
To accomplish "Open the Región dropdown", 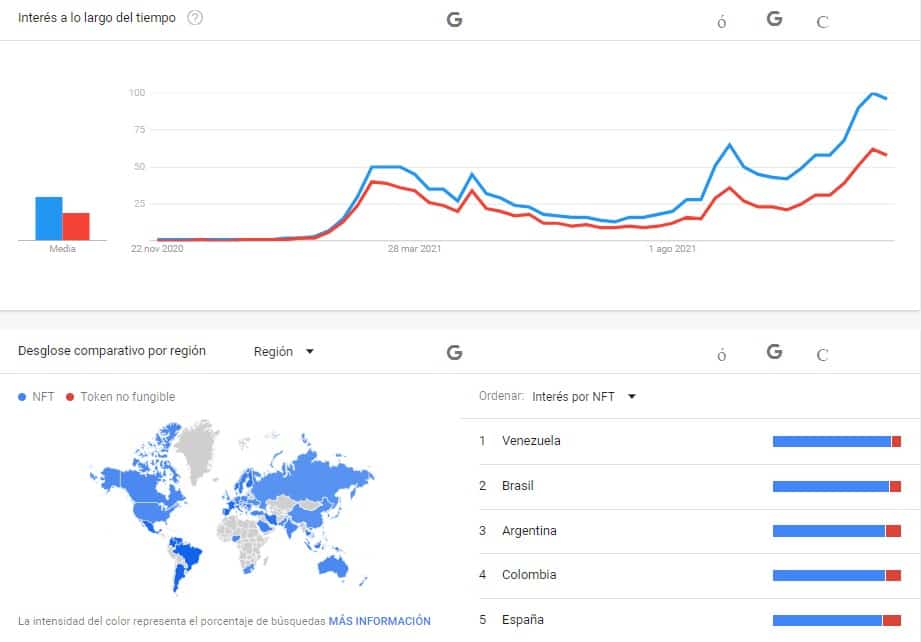I will 284,351.
